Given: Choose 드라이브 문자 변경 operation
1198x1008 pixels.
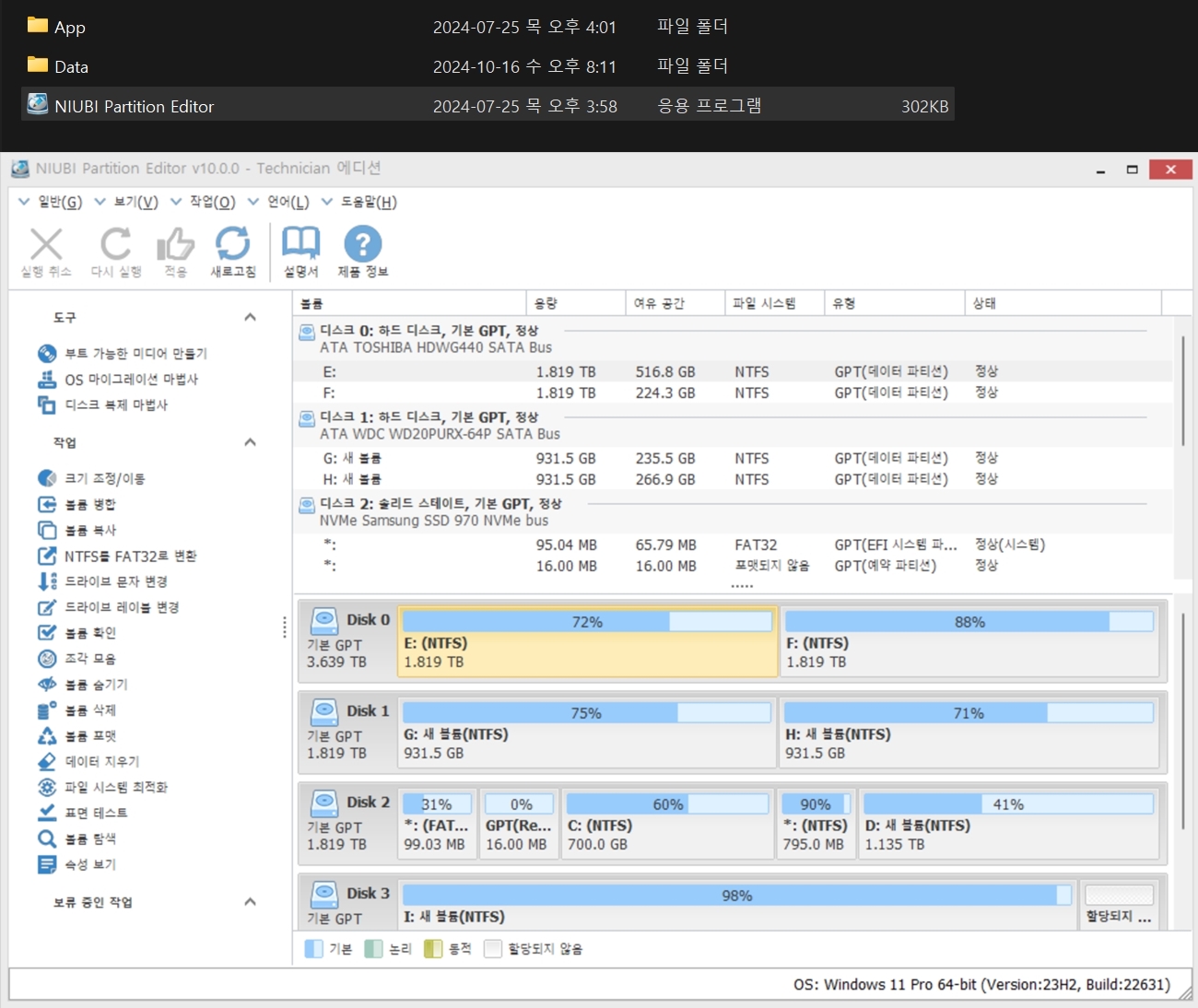Looking at the screenshot, I should point(102,581).
